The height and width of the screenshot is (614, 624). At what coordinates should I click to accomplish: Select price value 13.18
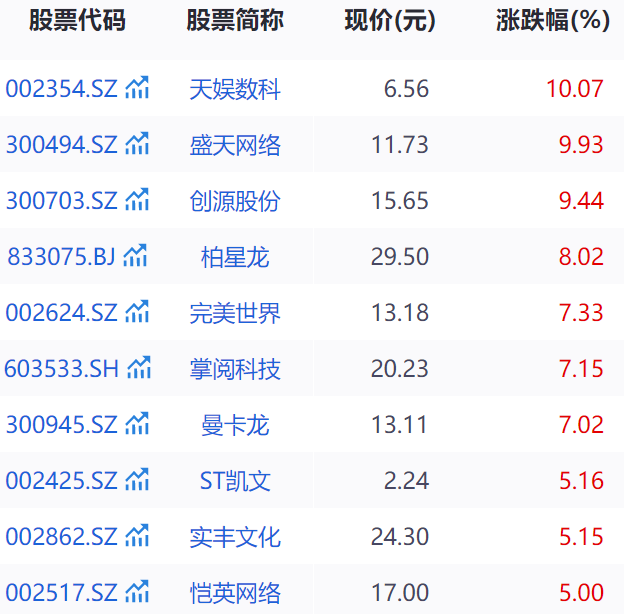coord(400,313)
